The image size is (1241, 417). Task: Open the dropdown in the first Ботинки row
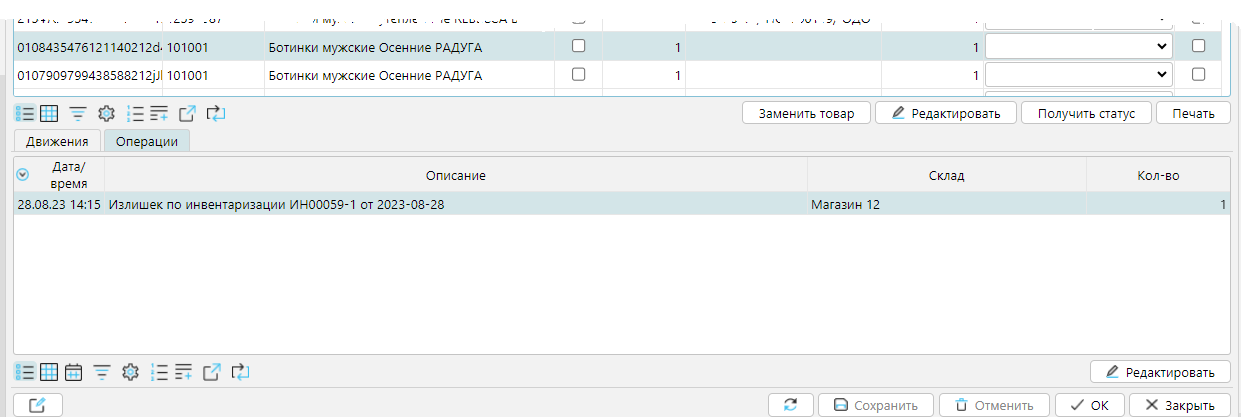click(x=1078, y=46)
